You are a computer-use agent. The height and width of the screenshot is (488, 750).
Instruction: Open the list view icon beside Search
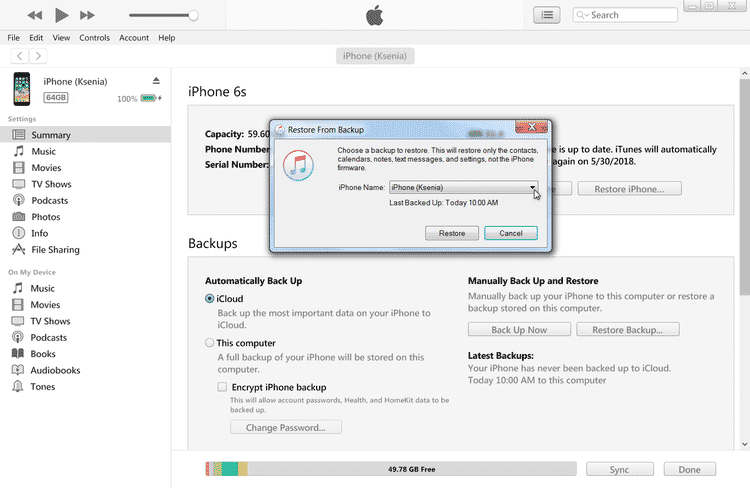pos(547,15)
